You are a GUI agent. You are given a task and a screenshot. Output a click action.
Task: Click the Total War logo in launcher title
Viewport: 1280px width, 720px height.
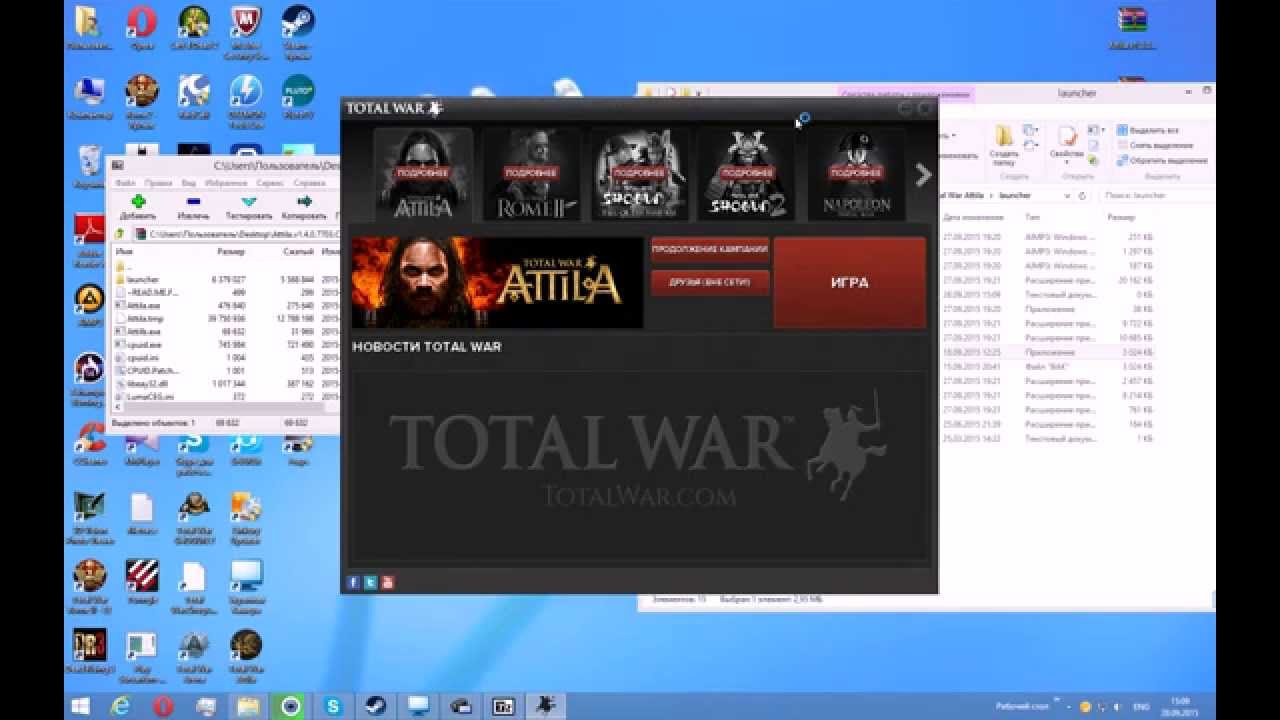point(394,108)
